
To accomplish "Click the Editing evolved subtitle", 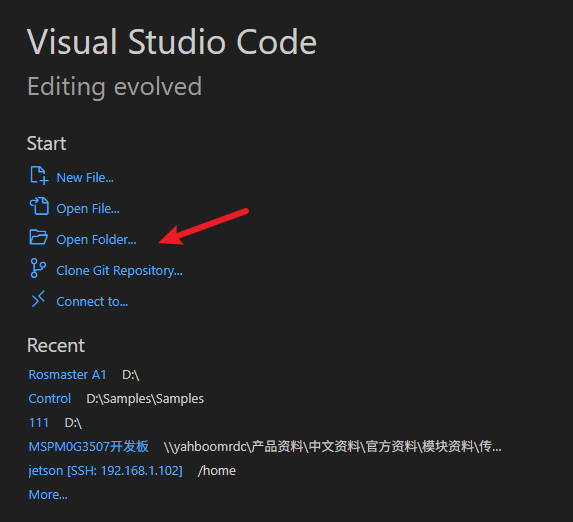I will (x=114, y=87).
